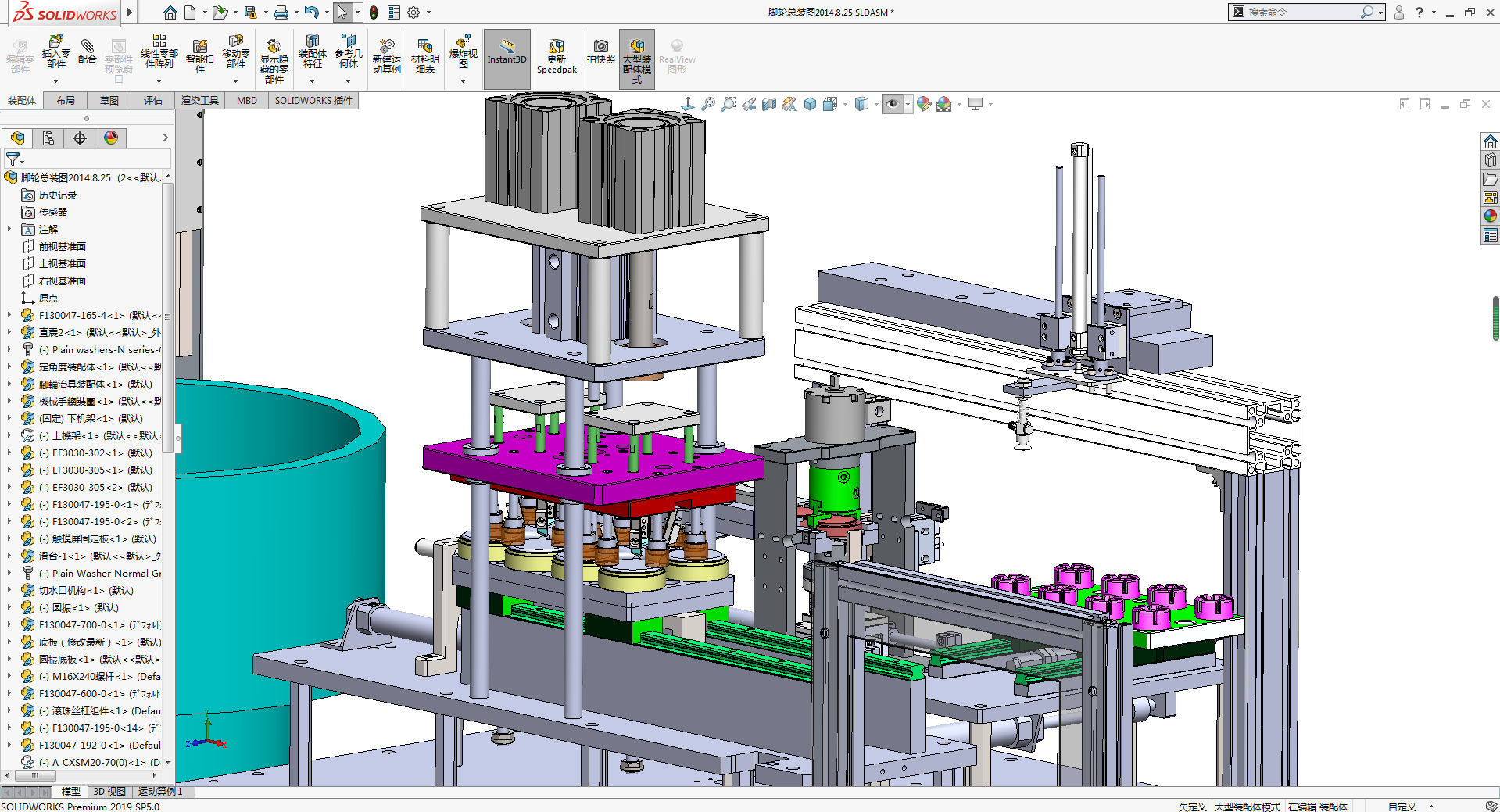Open the Options gear icon
This screenshot has width=1500, height=812.
click(x=413, y=13)
